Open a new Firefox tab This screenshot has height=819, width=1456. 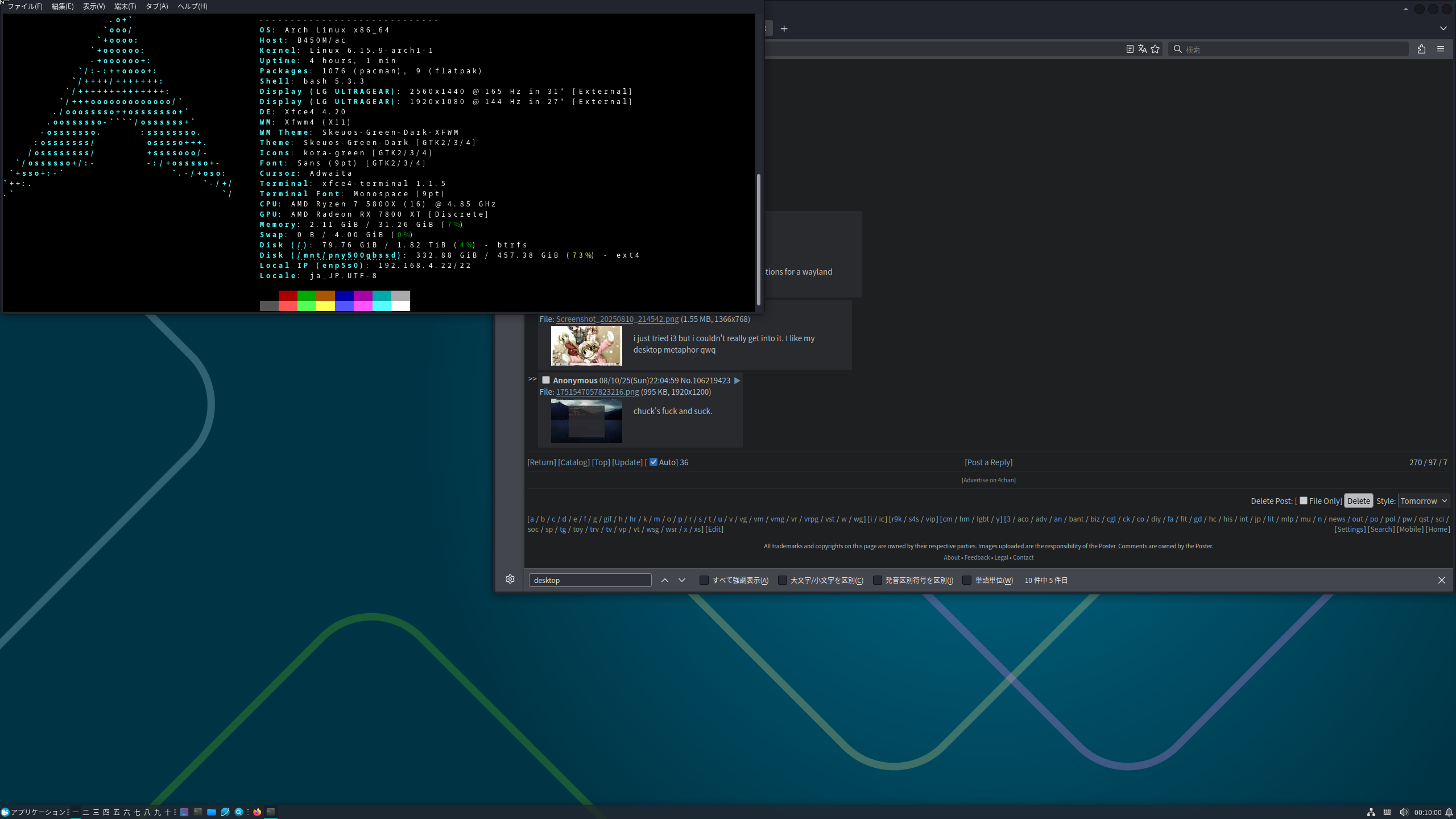pyautogui.click(x=784, y=28)
